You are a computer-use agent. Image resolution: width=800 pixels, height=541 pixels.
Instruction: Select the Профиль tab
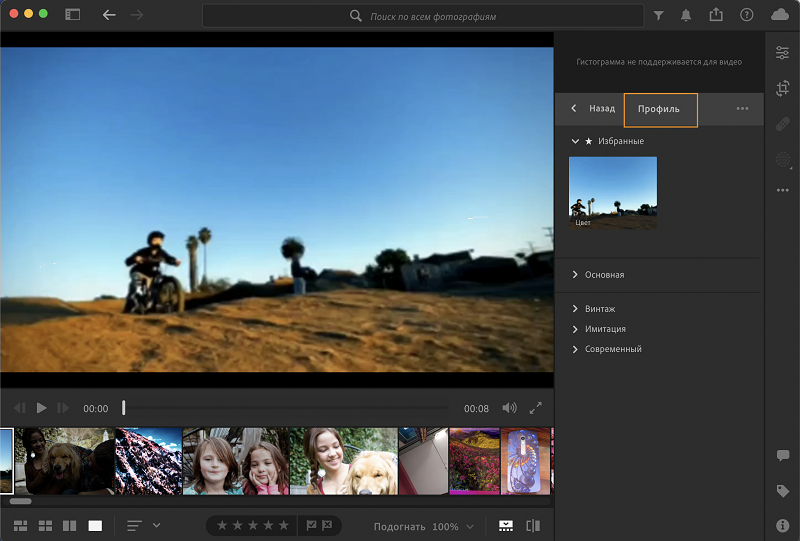[x=660, y=109]
